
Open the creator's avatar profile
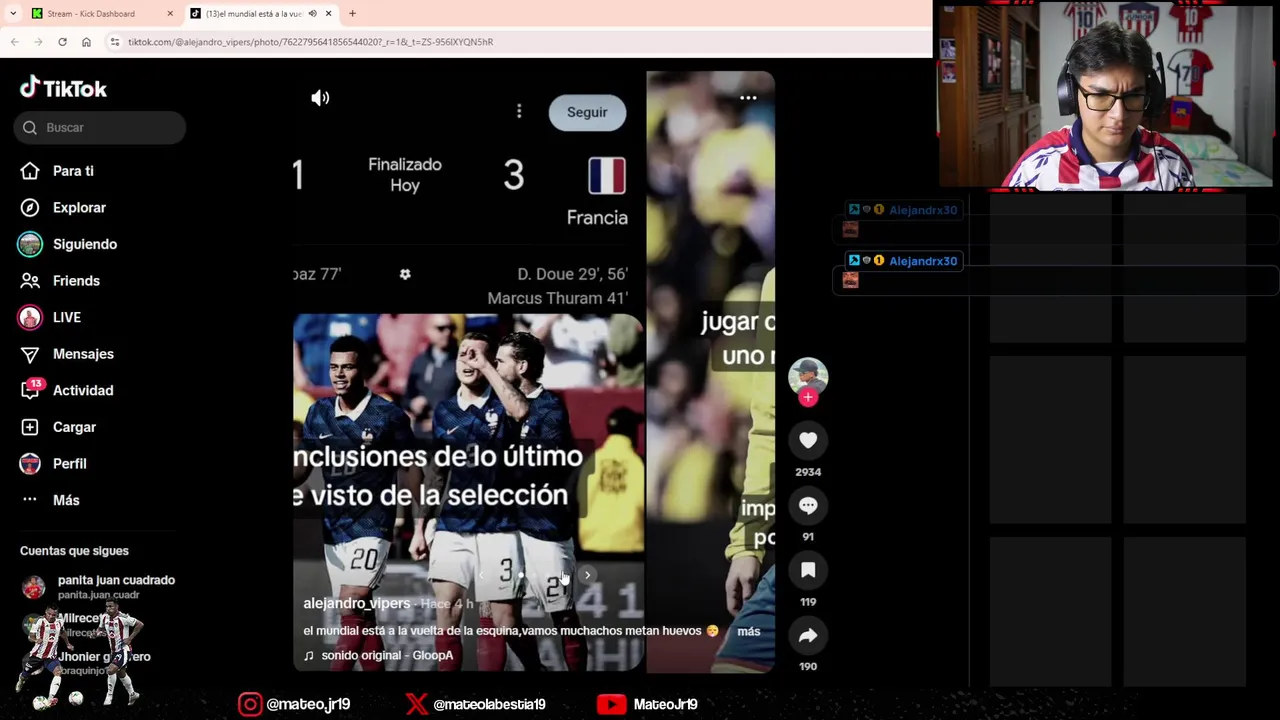tap(808, 376)
